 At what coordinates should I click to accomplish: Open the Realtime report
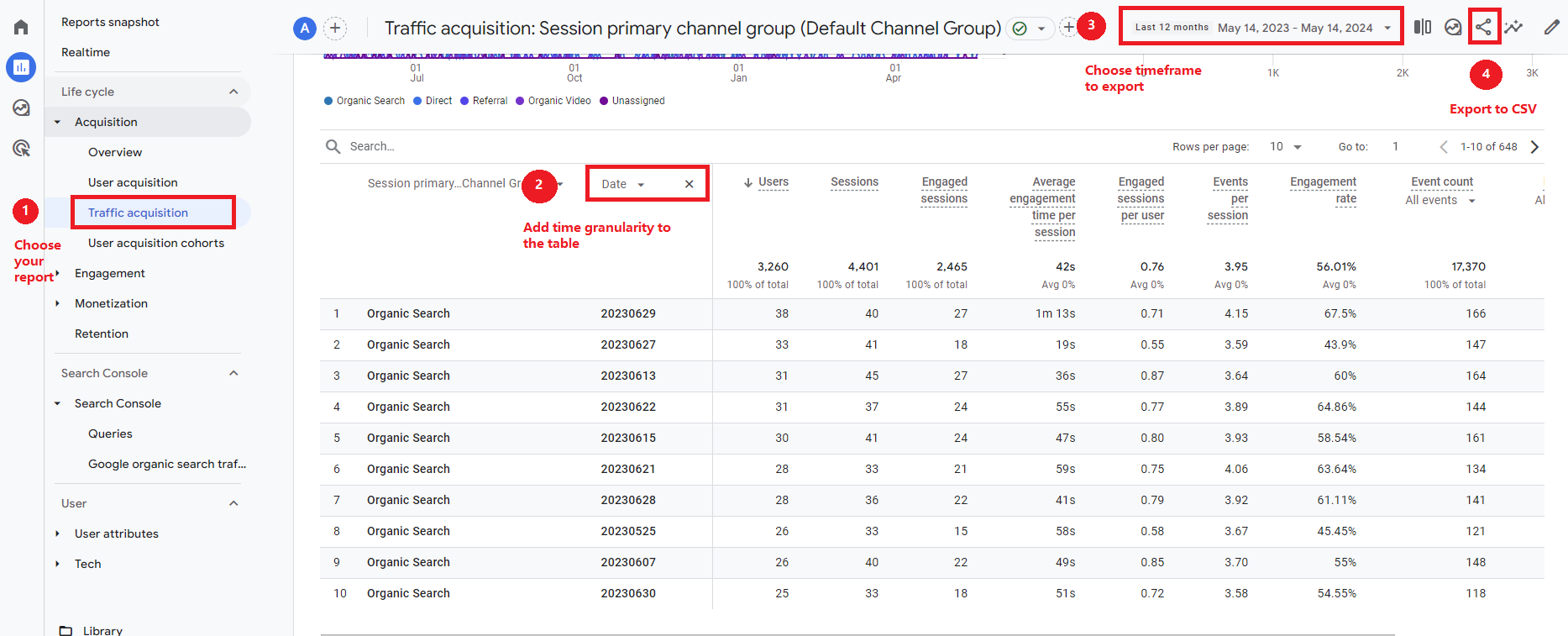click(x=86, y=52)
